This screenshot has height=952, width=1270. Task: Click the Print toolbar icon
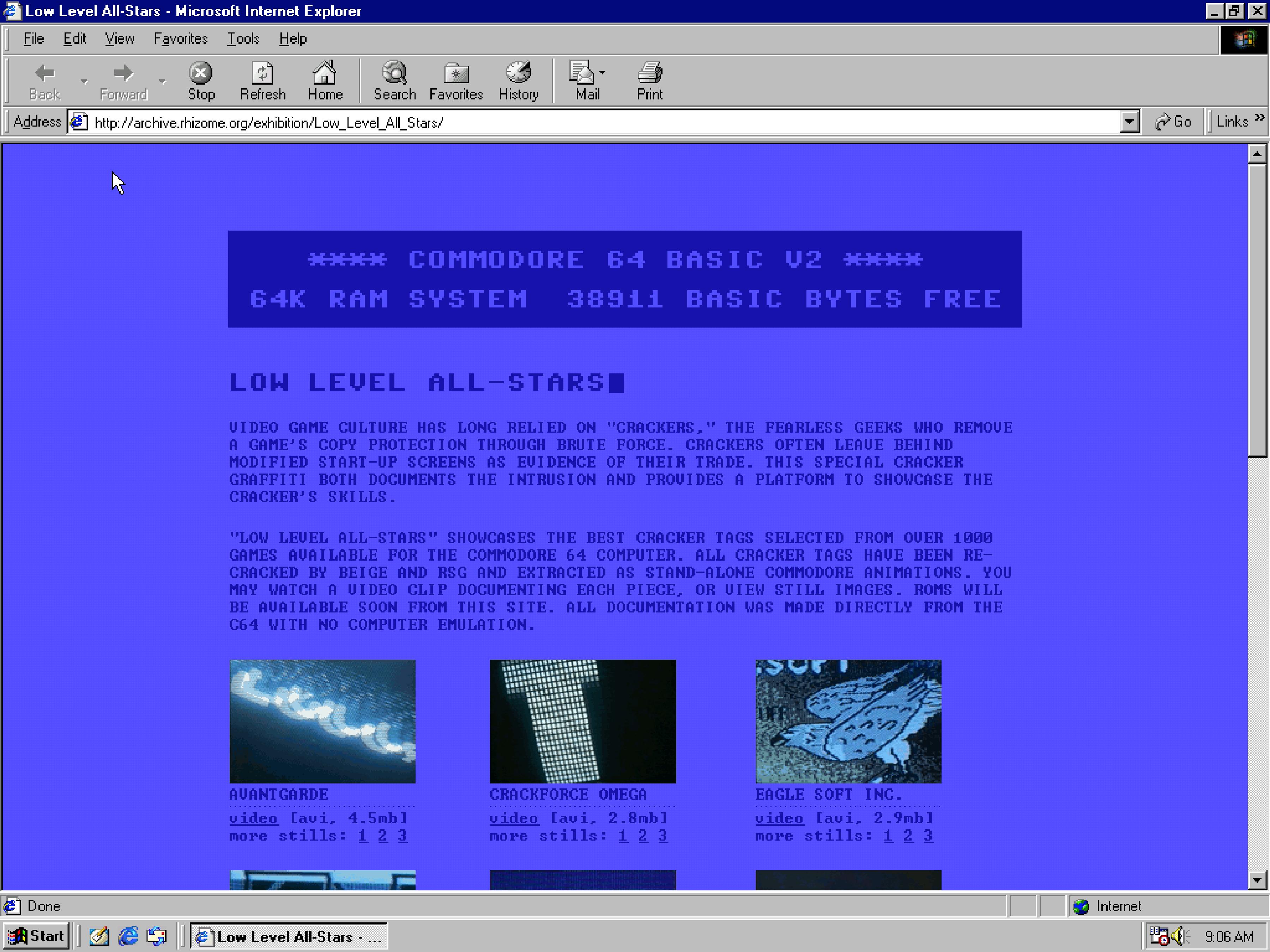pyautogui.click(x=649, y=73)
